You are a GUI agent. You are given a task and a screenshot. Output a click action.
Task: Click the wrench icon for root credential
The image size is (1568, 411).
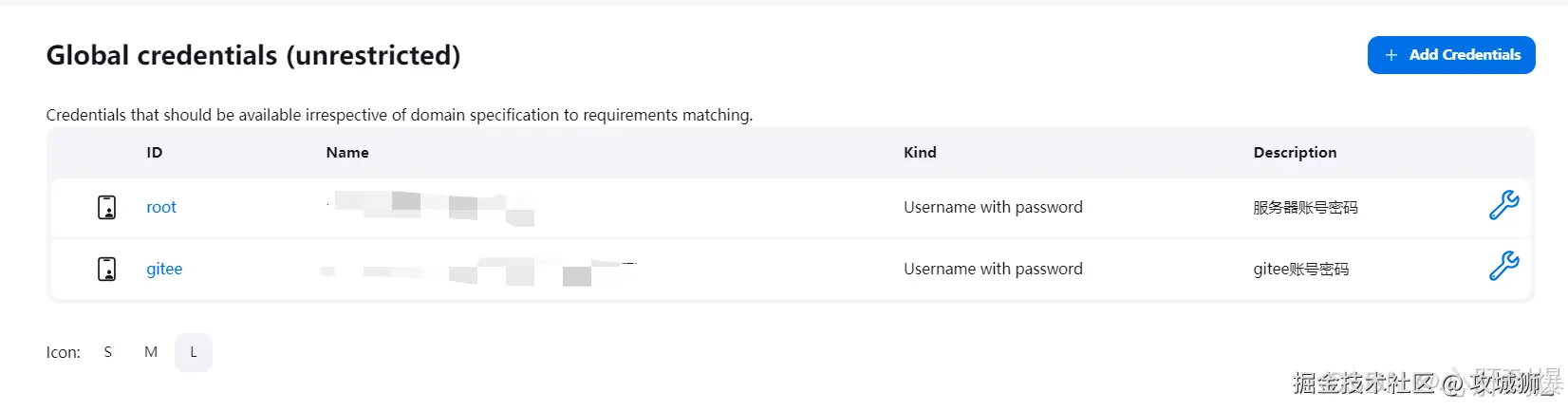pos(1503,205)
